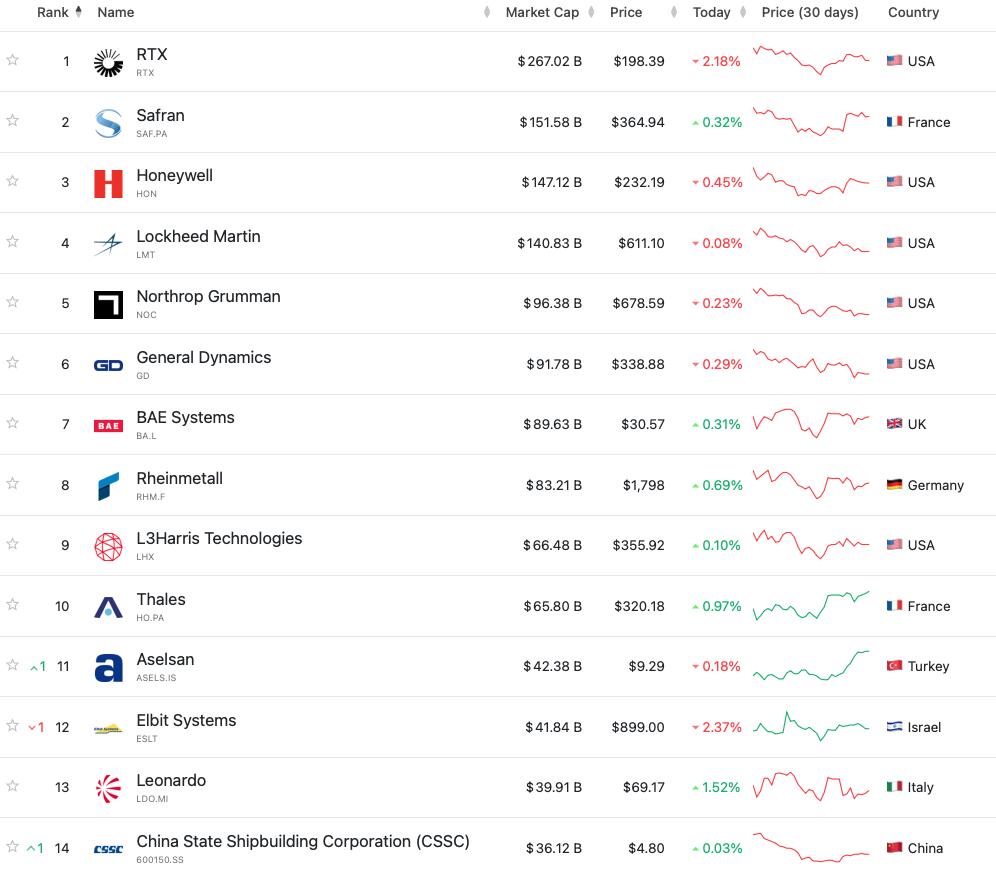Open the Elbit Systems company link
996x878 pixels.
click(186, 721)
